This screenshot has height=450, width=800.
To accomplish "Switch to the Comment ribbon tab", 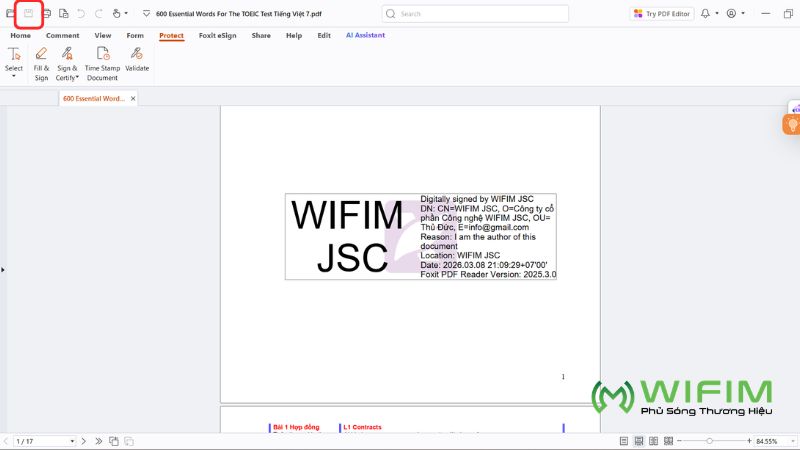I will pyautogui.click(x=62, y=35).
